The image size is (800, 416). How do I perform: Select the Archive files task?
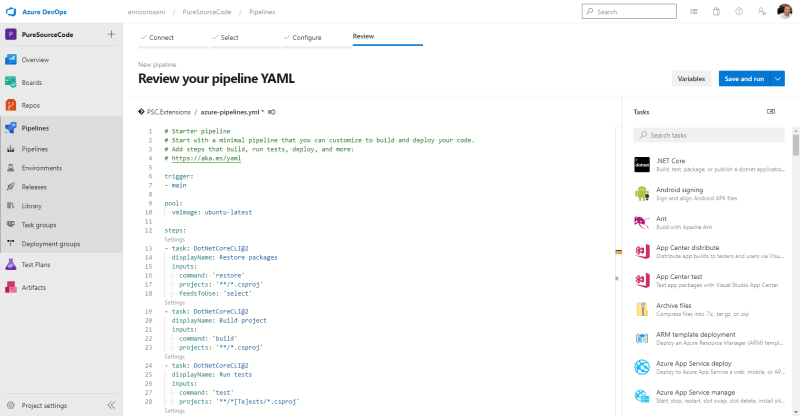(x=709, y=309)
